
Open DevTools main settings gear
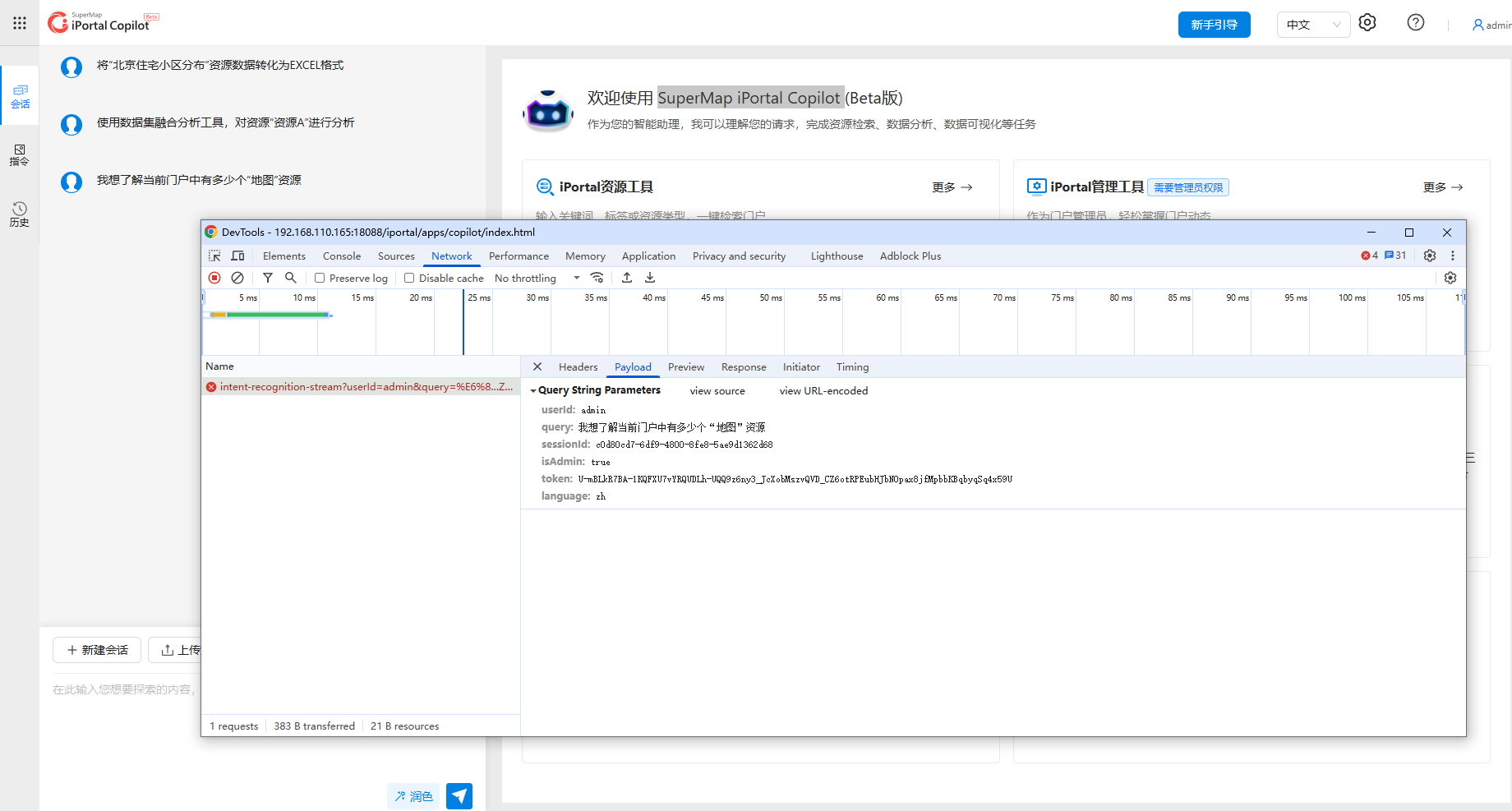pos(1430,256)
